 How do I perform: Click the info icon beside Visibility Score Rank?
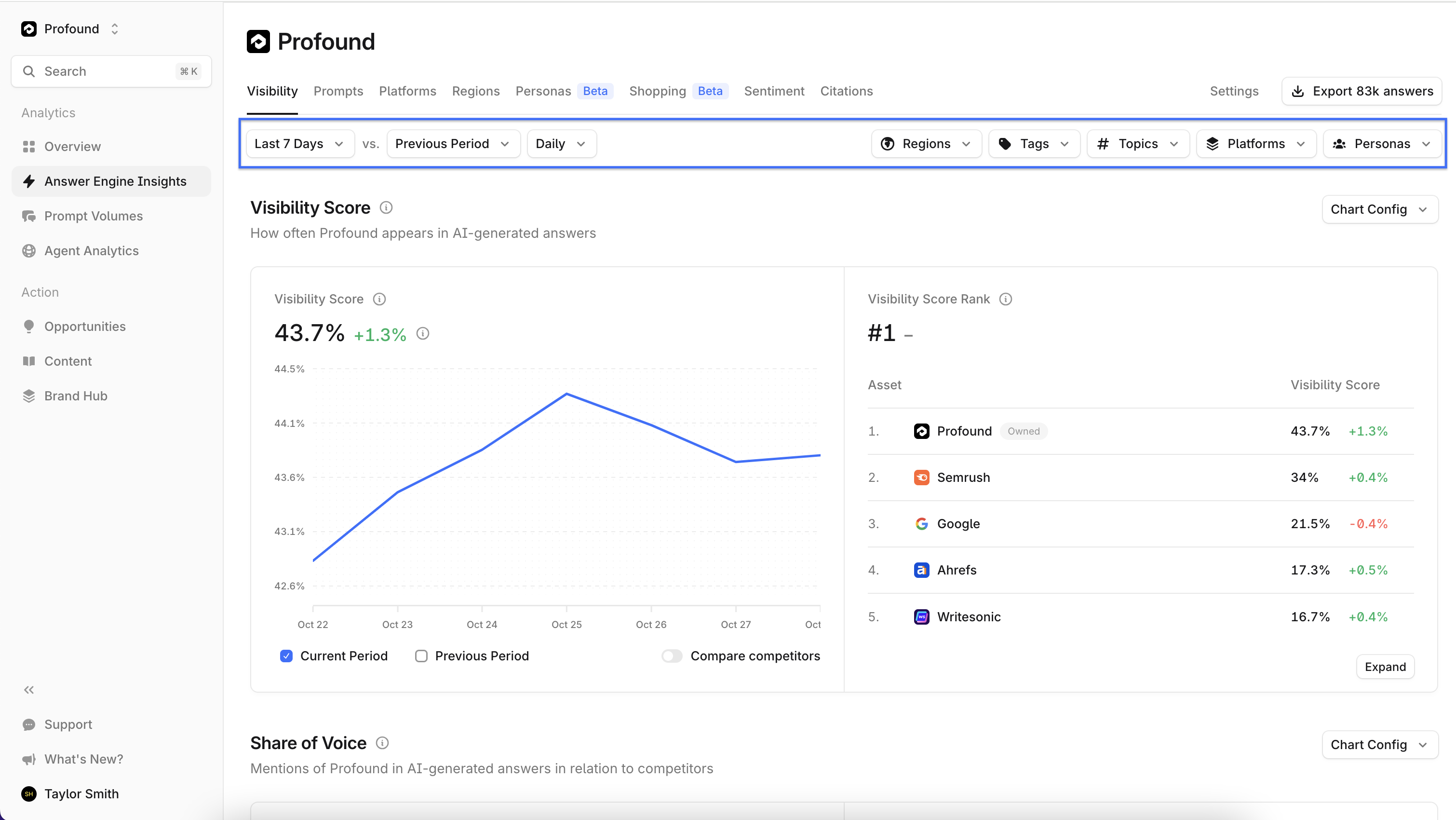[1006, 299]
